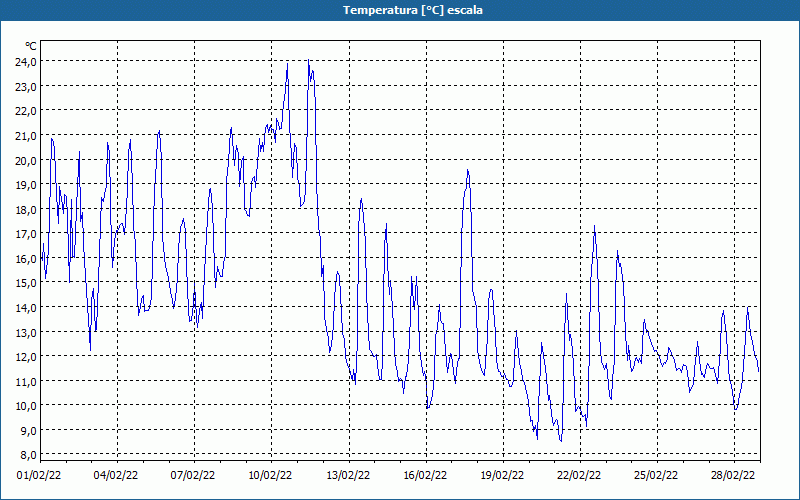Click the 11,0 y-axis value

pyautogui.click(x=27, y=381)
